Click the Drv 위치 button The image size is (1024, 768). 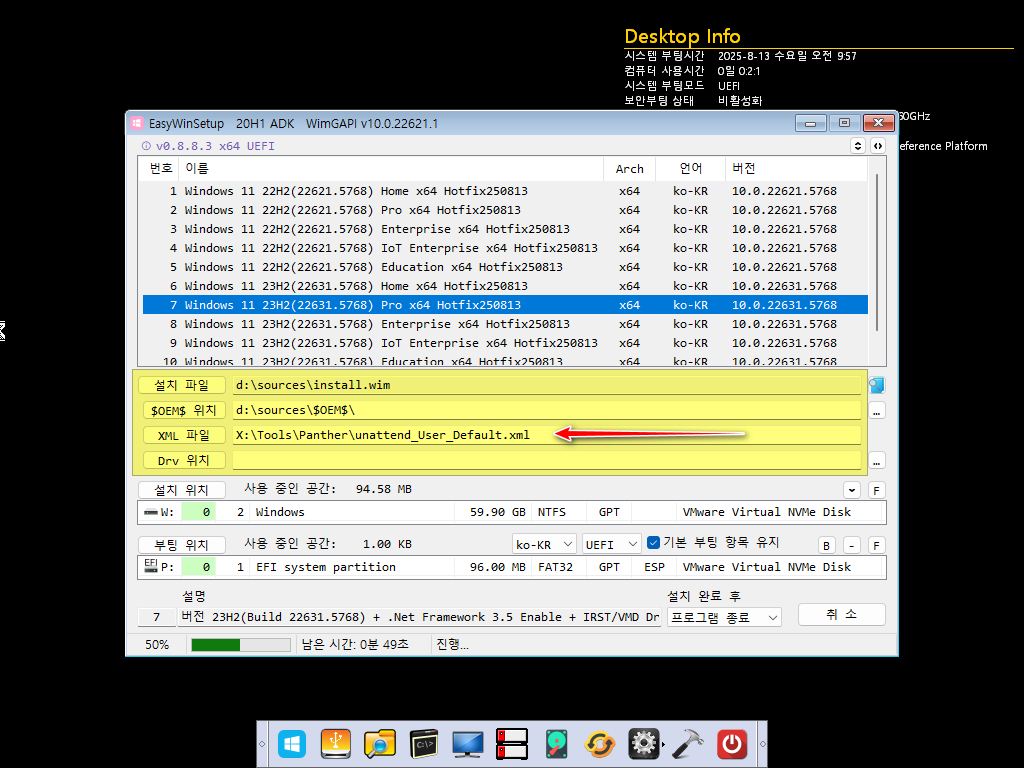click(182, 460)
